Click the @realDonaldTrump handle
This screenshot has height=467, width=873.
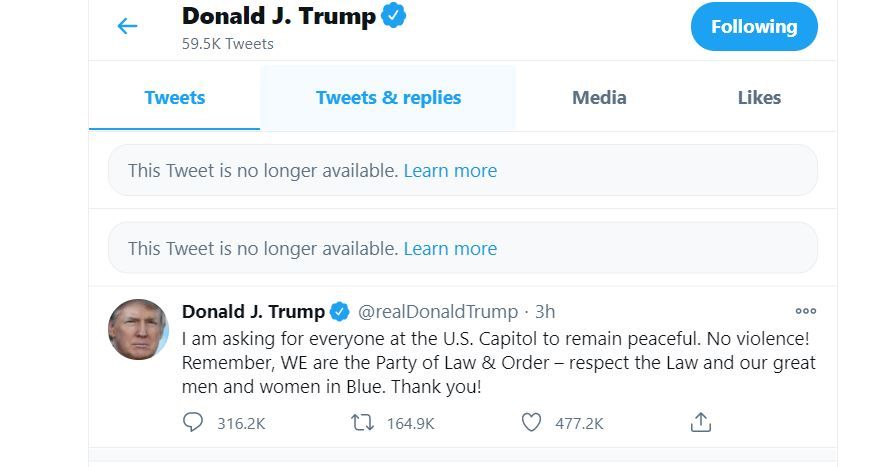click(438, 312)
